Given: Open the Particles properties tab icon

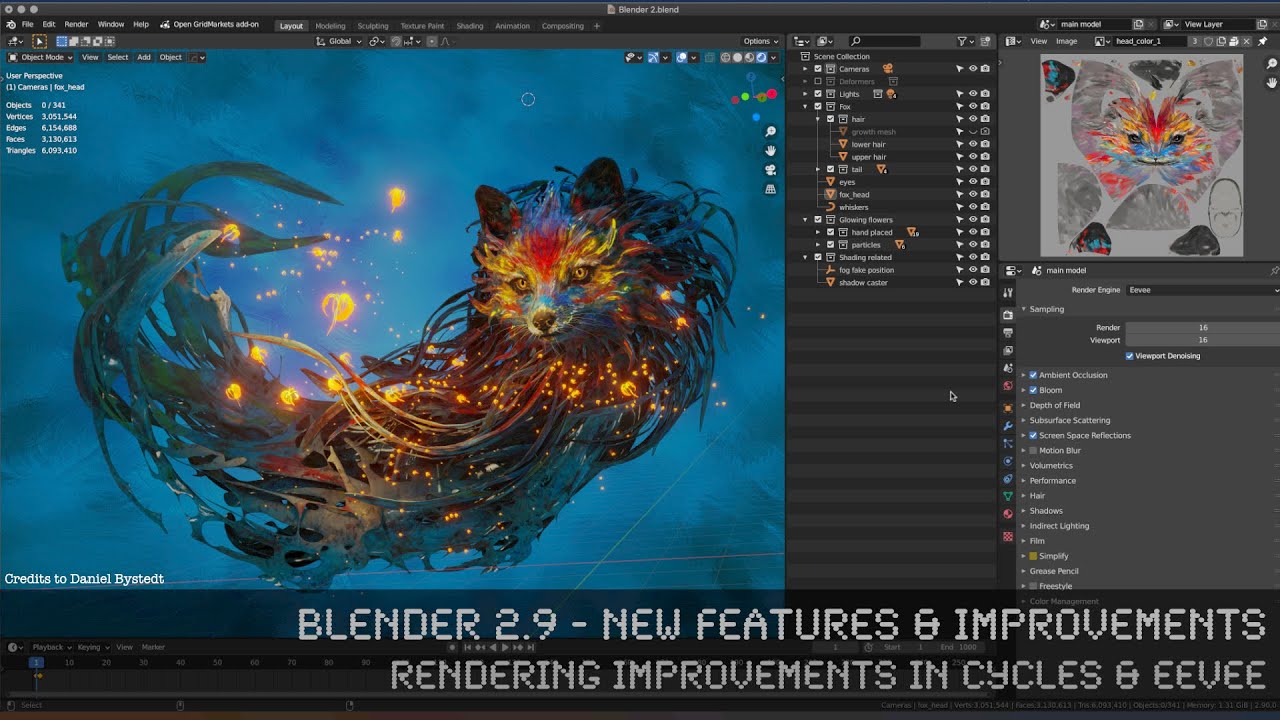Looking at the screenshot, I should pyautogui.click(x=1008, y=444).
